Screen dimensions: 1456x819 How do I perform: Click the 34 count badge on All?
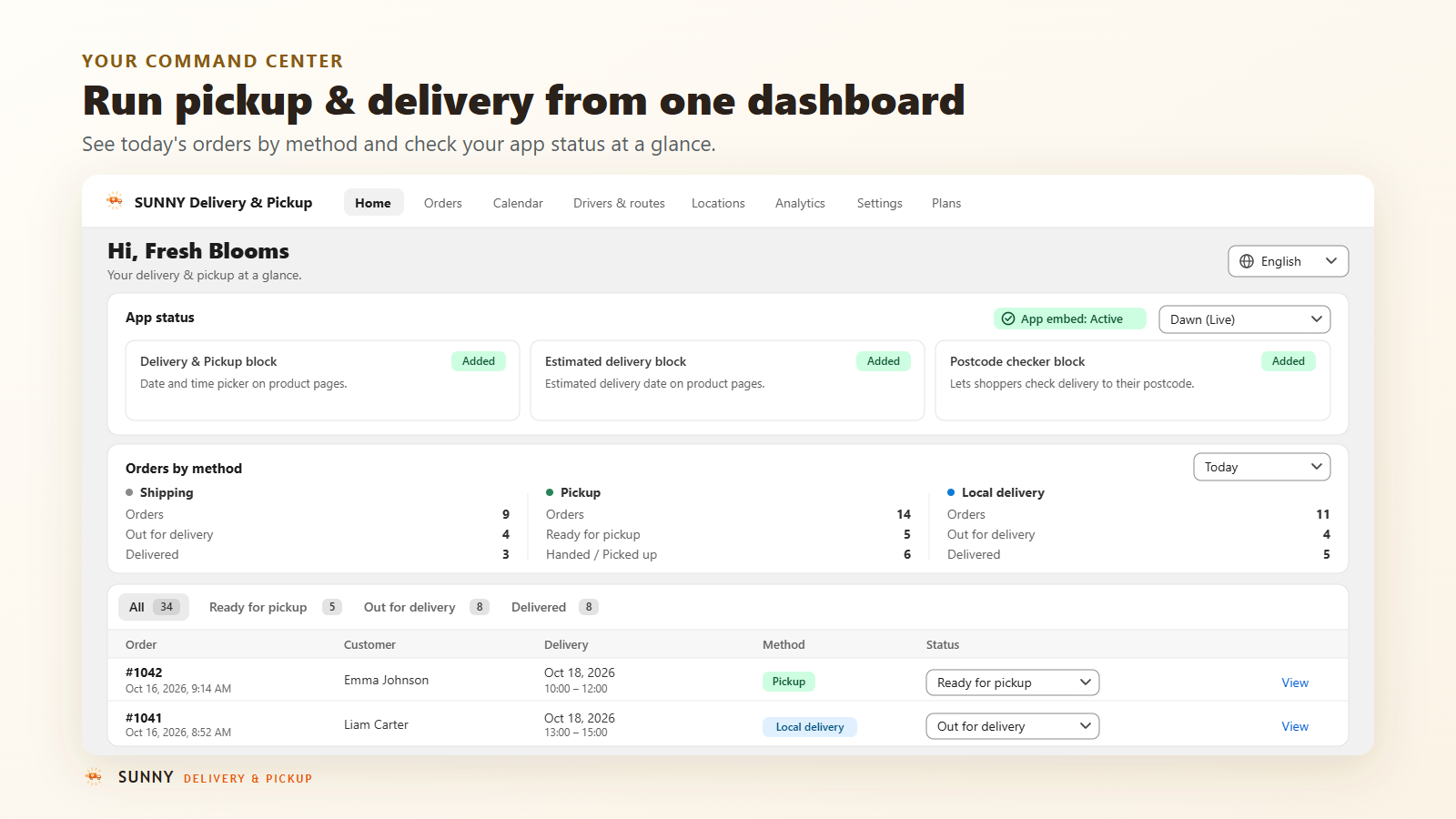(167, 607)
